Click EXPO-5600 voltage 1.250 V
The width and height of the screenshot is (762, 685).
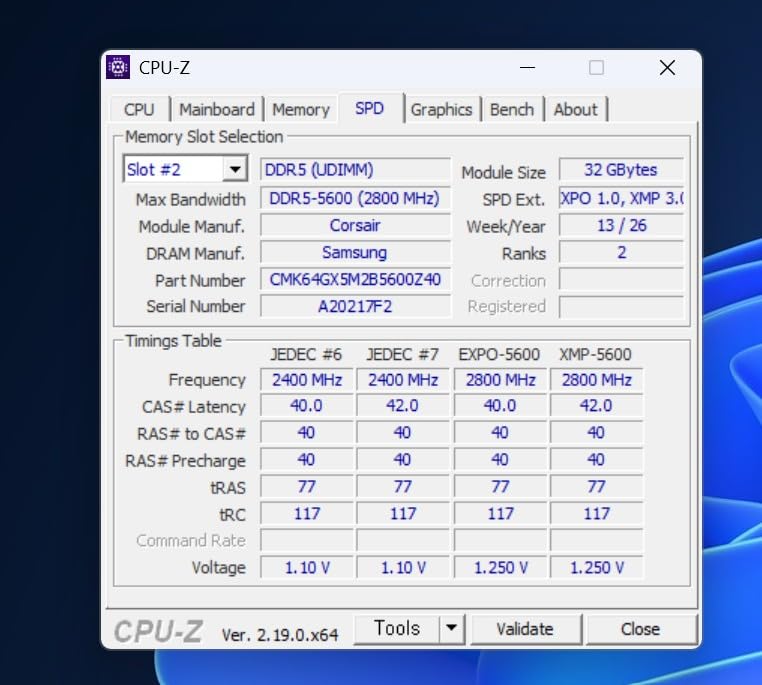pos(500,567)
